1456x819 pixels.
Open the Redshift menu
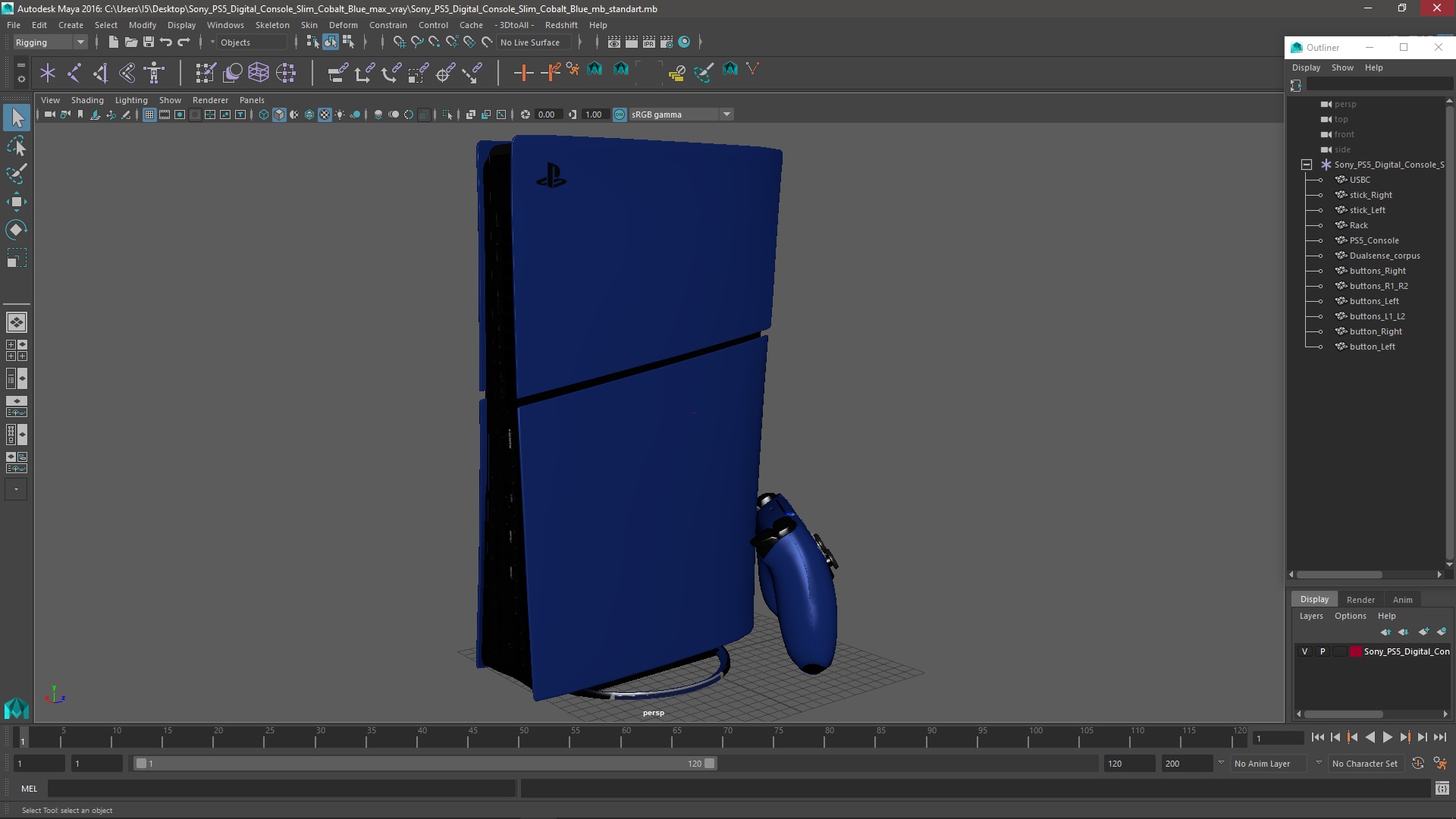[x=561, y=25]
